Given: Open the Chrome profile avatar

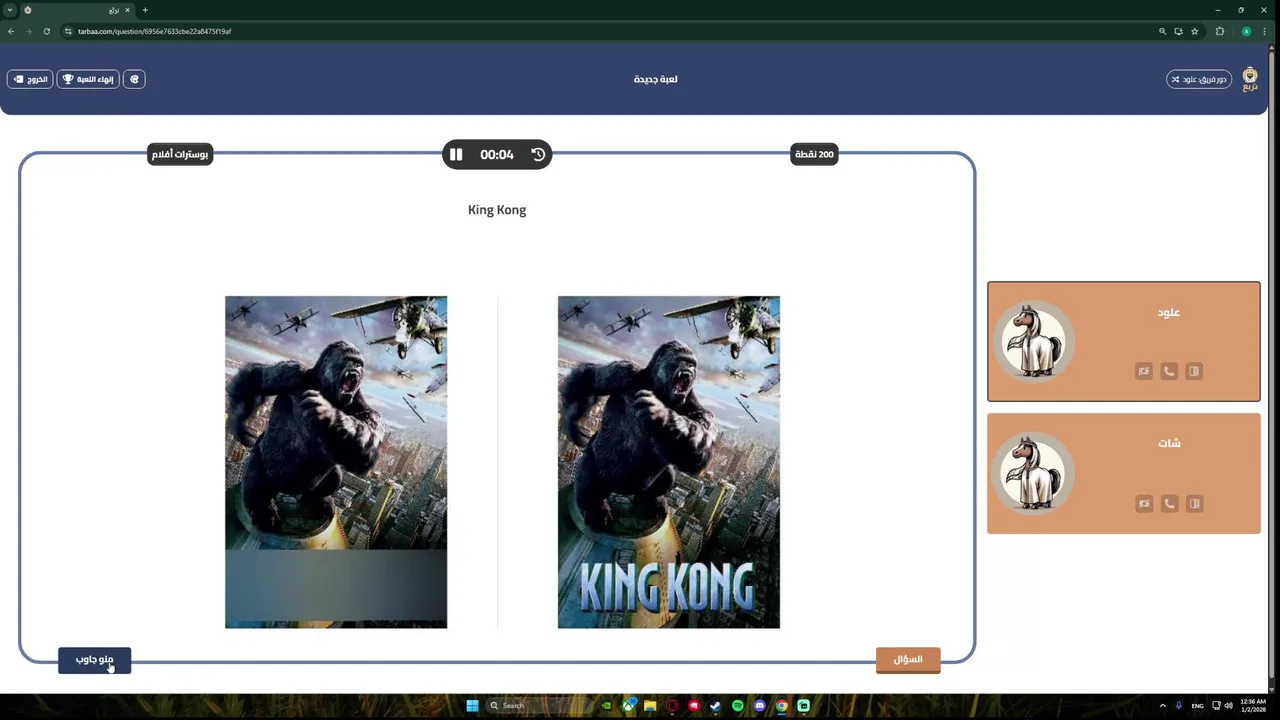Looking at the screenshot, I should [x=1246, y=31].
